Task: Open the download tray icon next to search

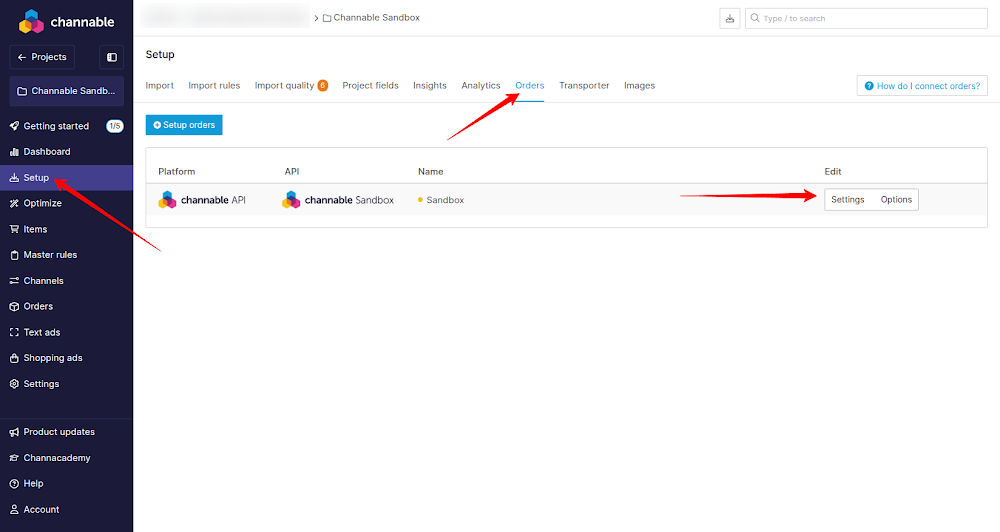Action: click(730, 18)
